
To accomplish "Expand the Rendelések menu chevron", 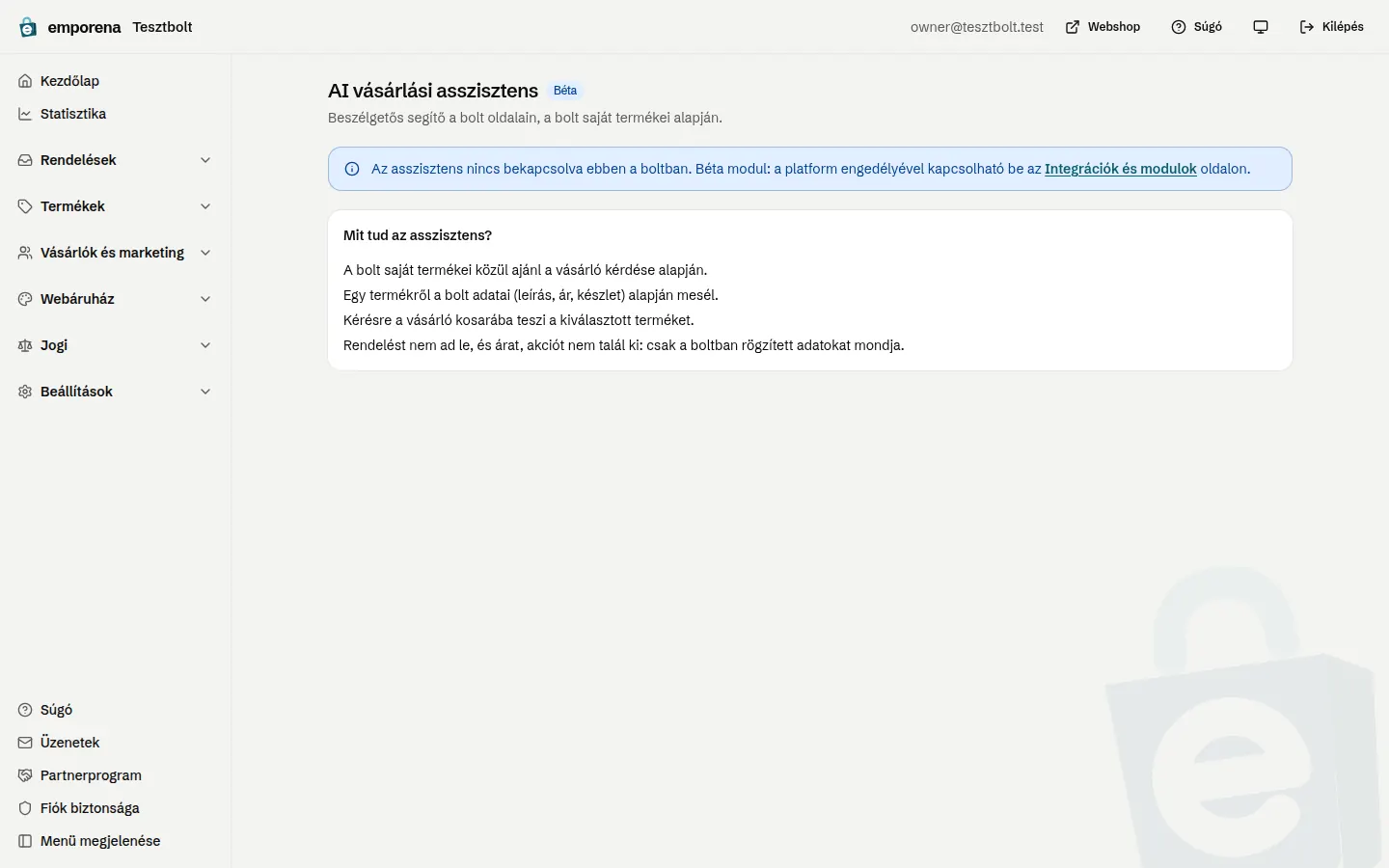I will (x=205, y=160).
